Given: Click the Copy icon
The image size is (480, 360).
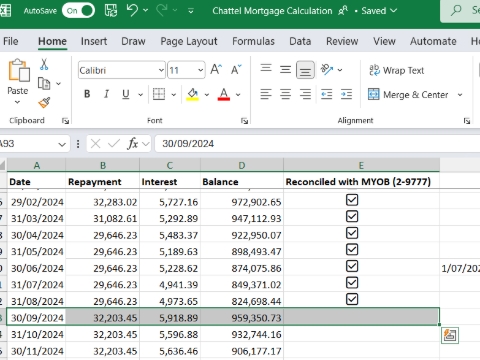Looking at the screenshot, I should point(44,83).
